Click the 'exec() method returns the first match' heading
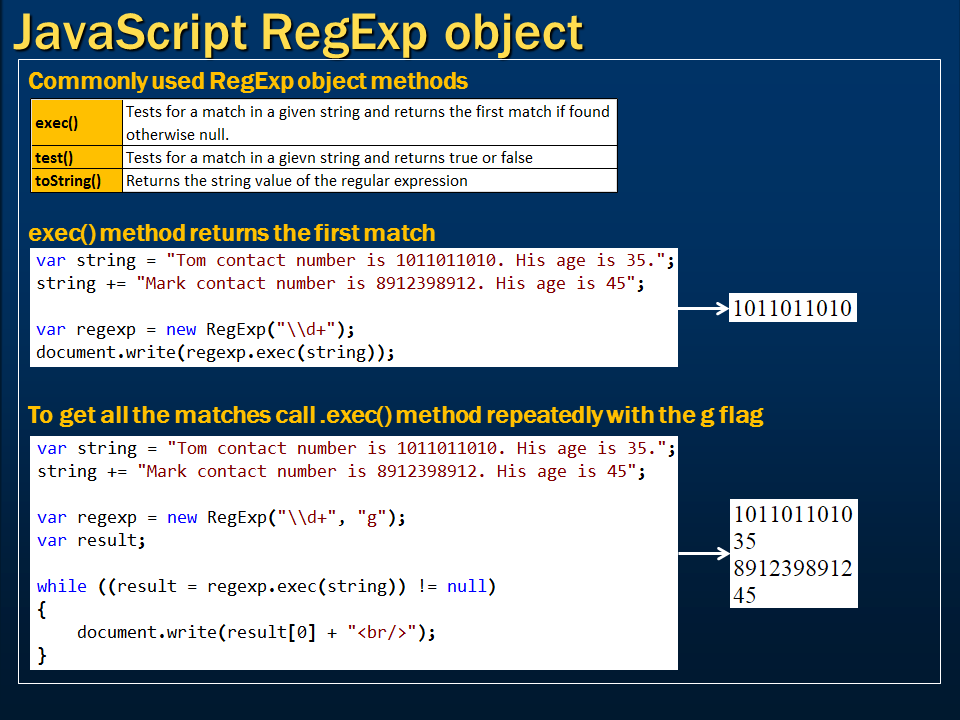Image resolution: width=960 pixels, height=720 pixels. [231, 233]
